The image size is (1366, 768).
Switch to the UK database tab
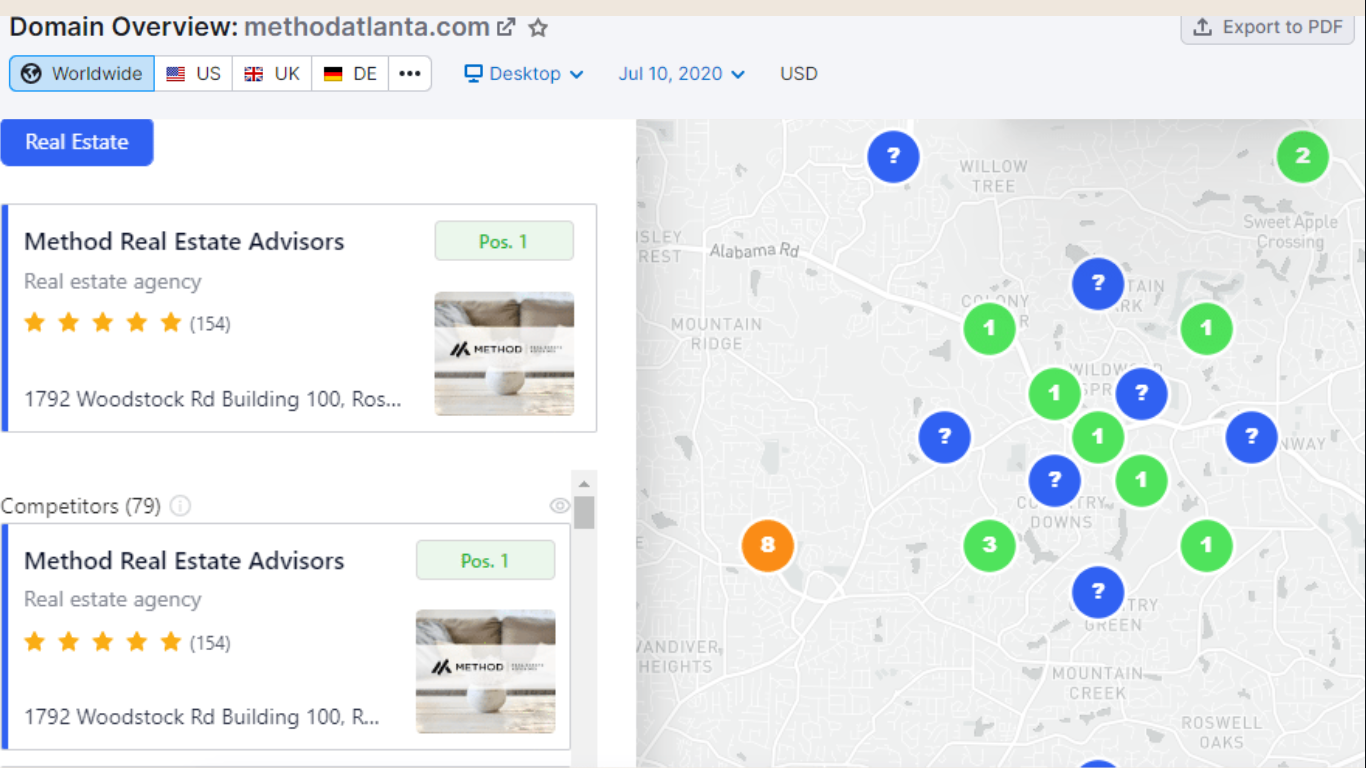point(272,74)
